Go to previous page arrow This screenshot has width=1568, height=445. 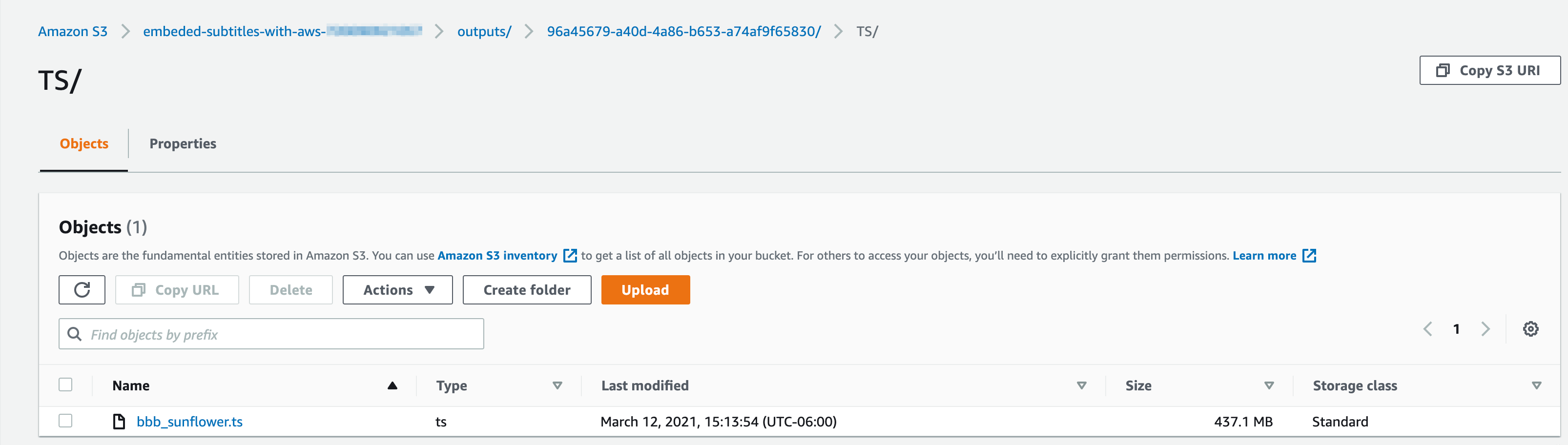coord(1428,329)
